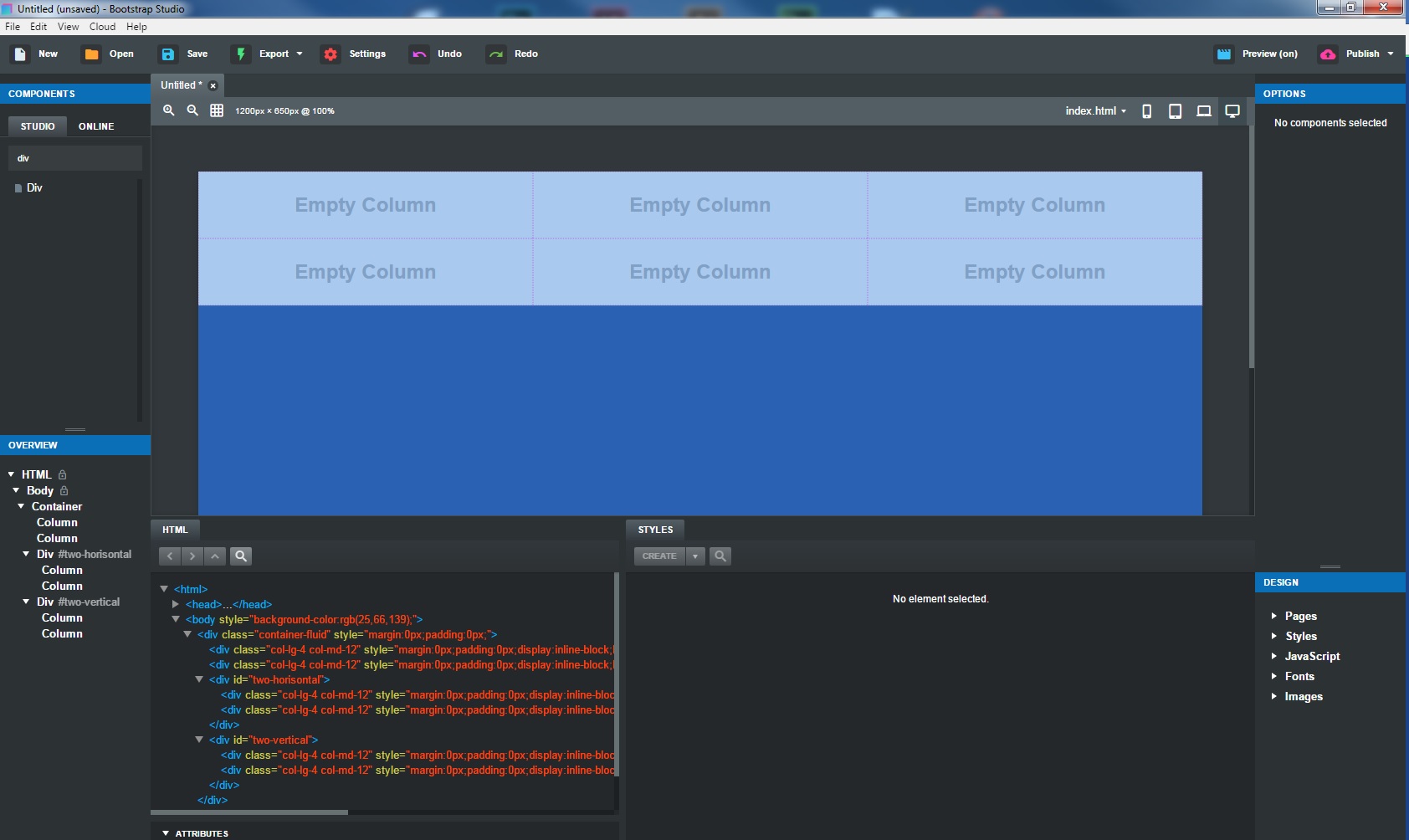Collapse the HTML node in Overview

(x=11, y=474)
